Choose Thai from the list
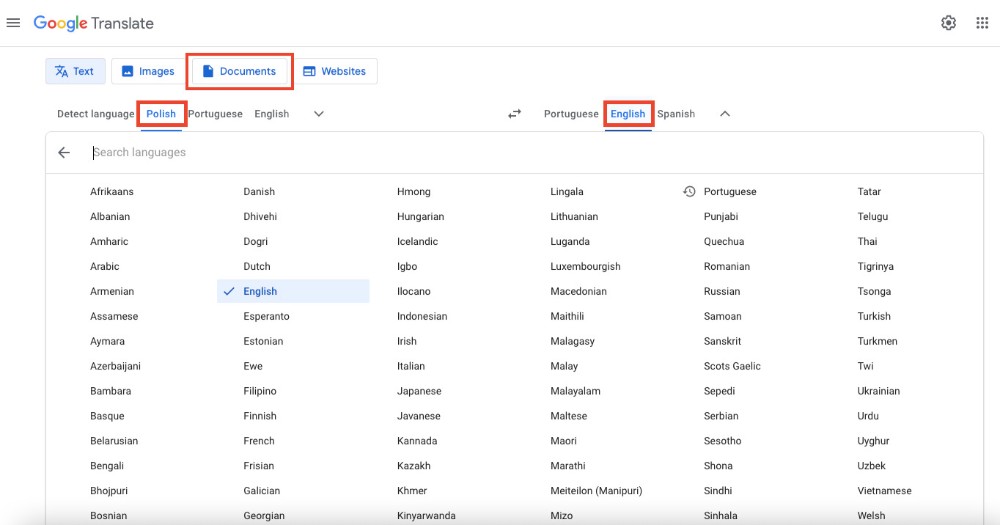The height and width of the screenshot is (525, 1000). (867, 242)
